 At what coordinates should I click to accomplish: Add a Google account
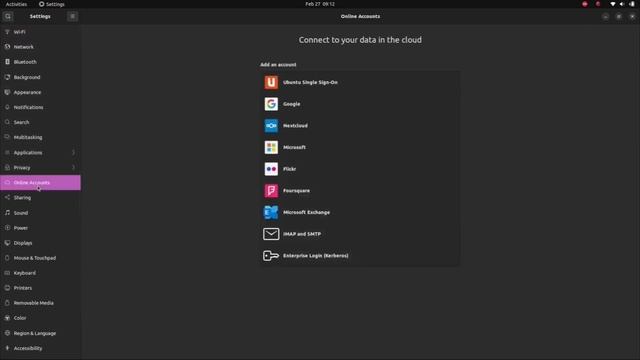[359, 104]
